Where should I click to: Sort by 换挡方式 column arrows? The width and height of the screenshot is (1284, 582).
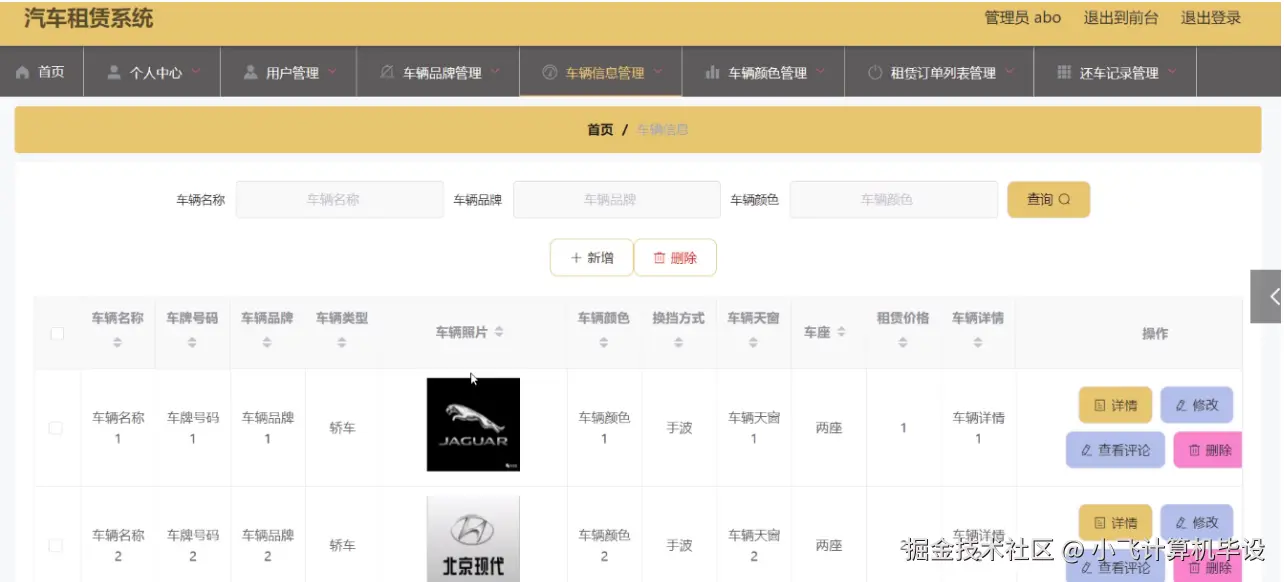tap(679, 342)
